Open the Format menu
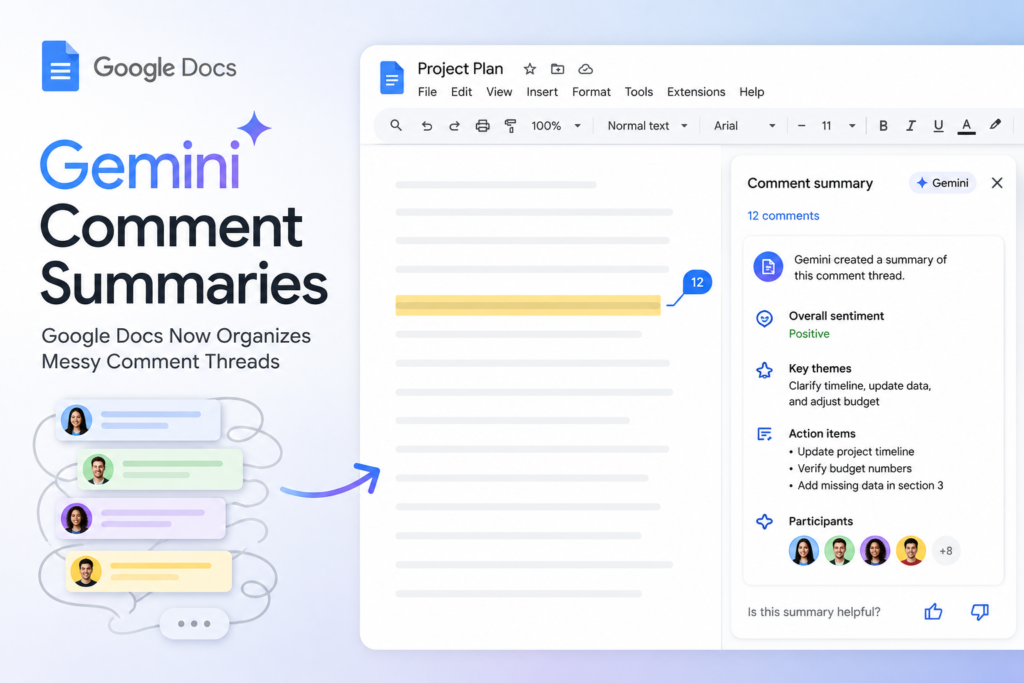This screenshot has height=683, width=1024. [591, 92]
